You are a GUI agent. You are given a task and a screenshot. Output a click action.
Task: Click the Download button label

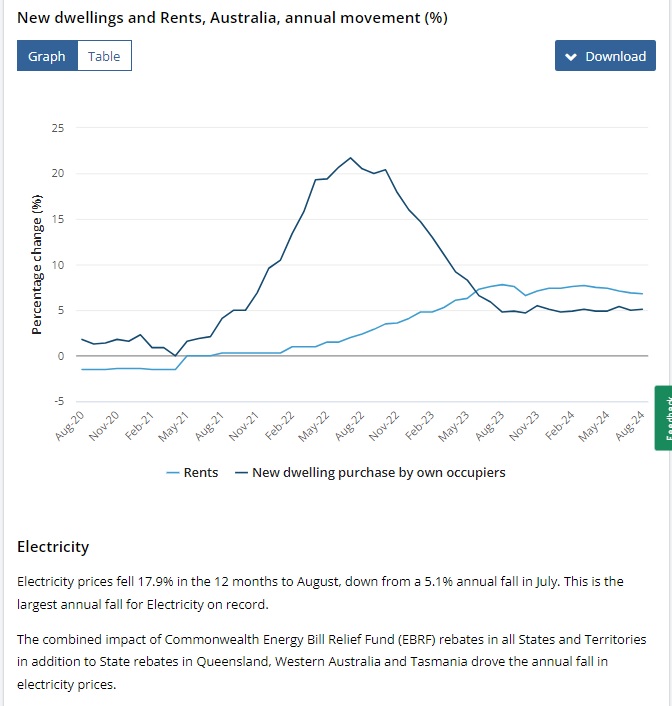point(615,56)
